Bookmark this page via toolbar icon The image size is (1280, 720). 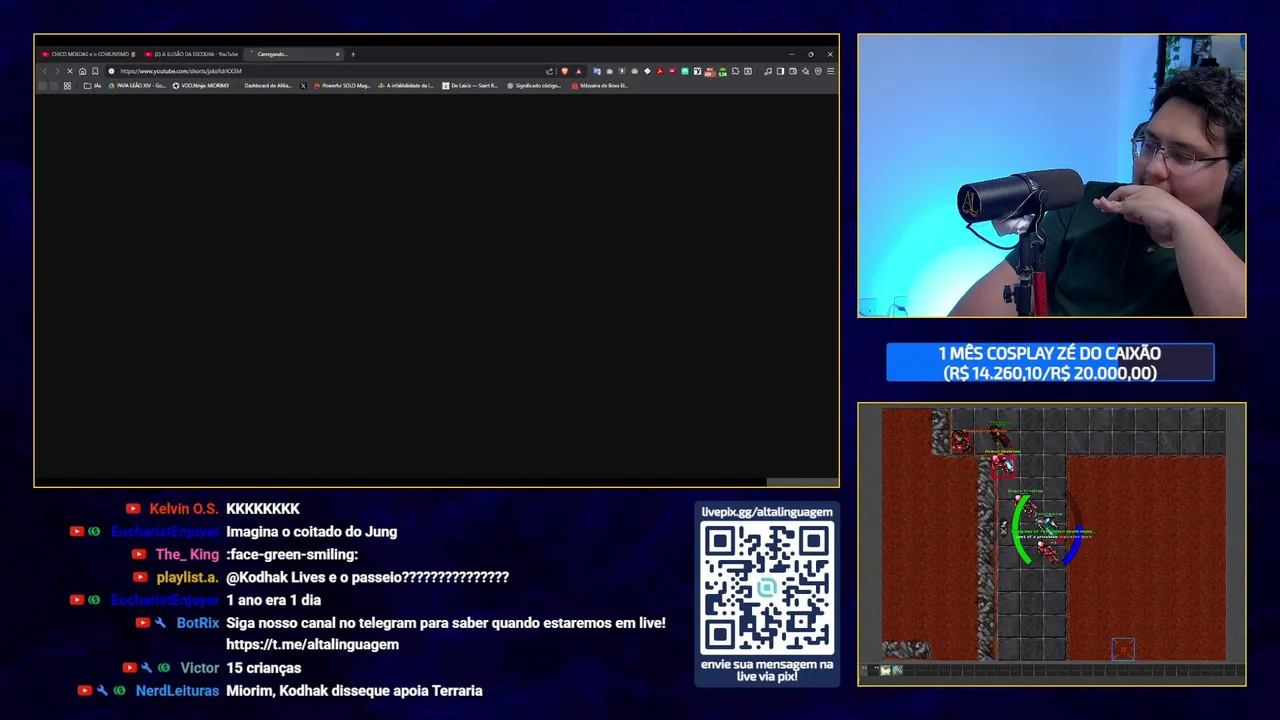95,71
